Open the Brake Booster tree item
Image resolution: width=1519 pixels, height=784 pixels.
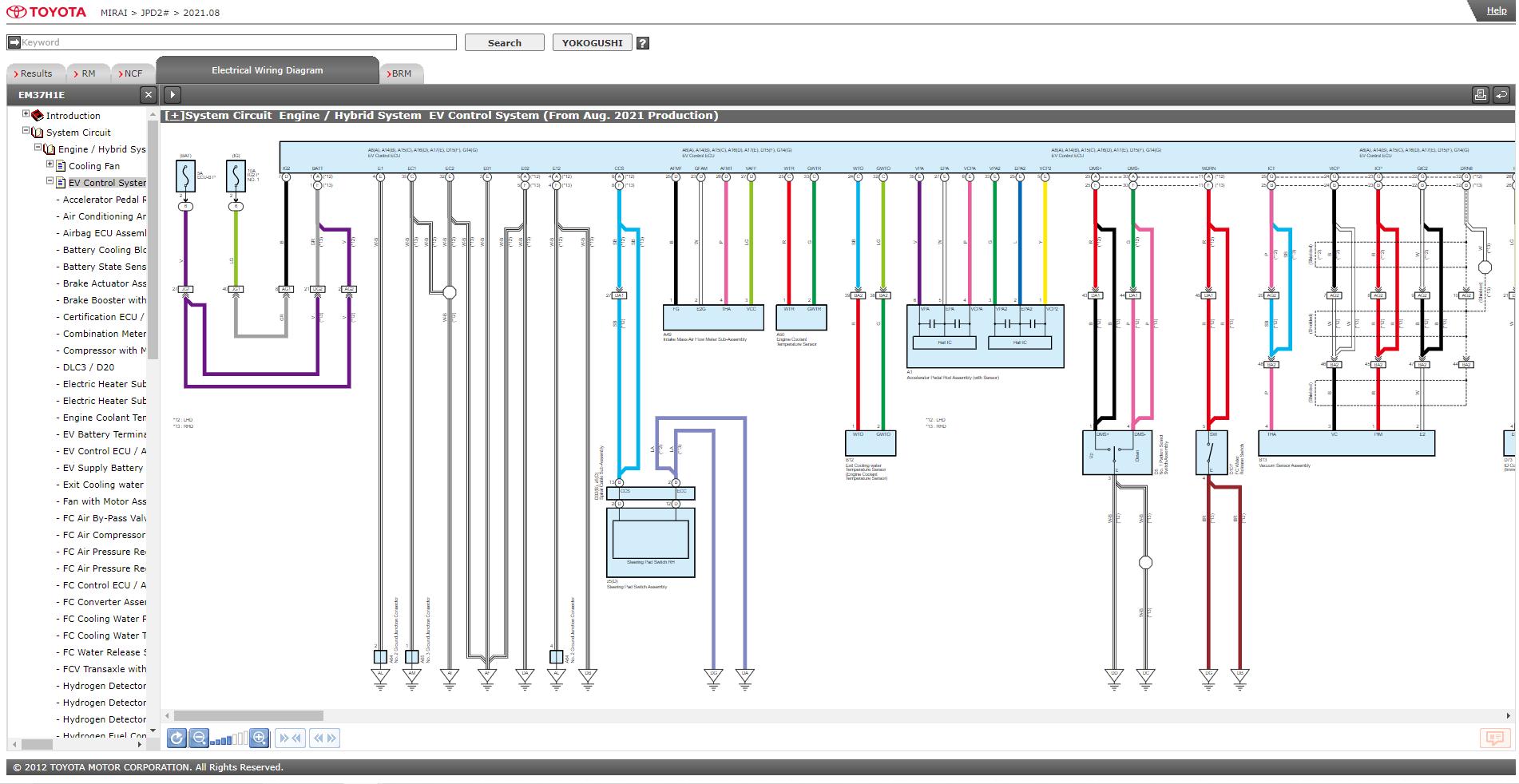(105, 300)
